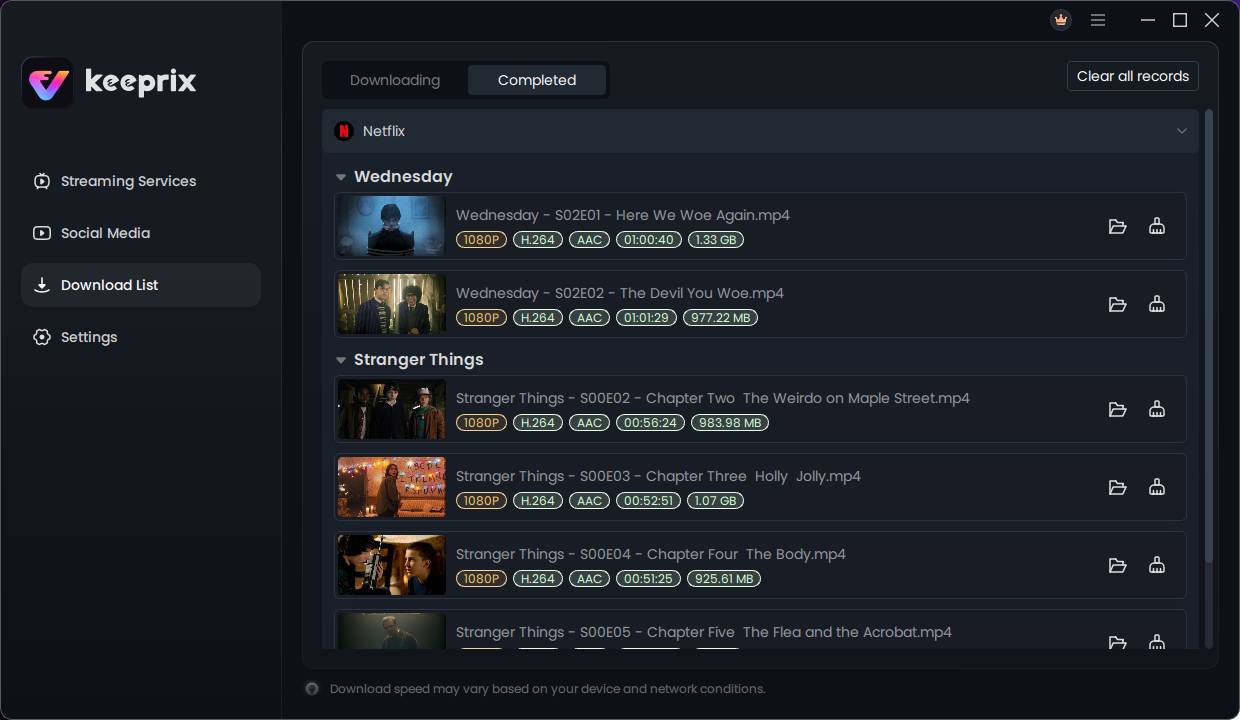Screen dimensions: 1240x720
Task: Click the Stranger Things S00E02 thumbnail
Action: [x=392, y=409]
